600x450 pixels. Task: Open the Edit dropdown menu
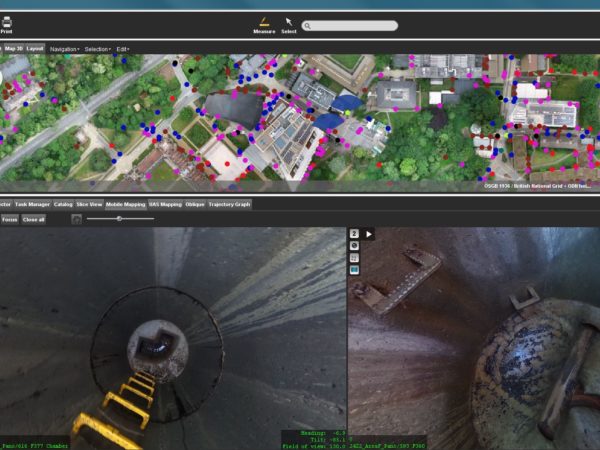pyautogui.click(x=123, y=49)
